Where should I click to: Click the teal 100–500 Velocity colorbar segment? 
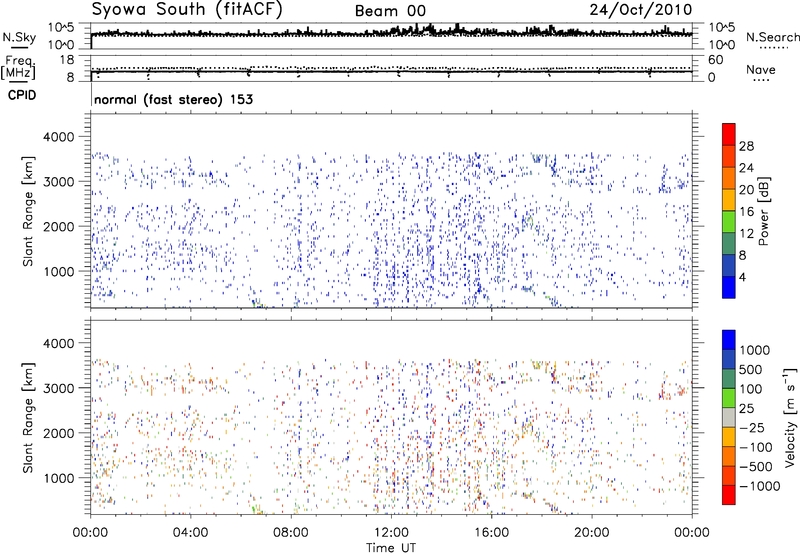click(729, 379)
